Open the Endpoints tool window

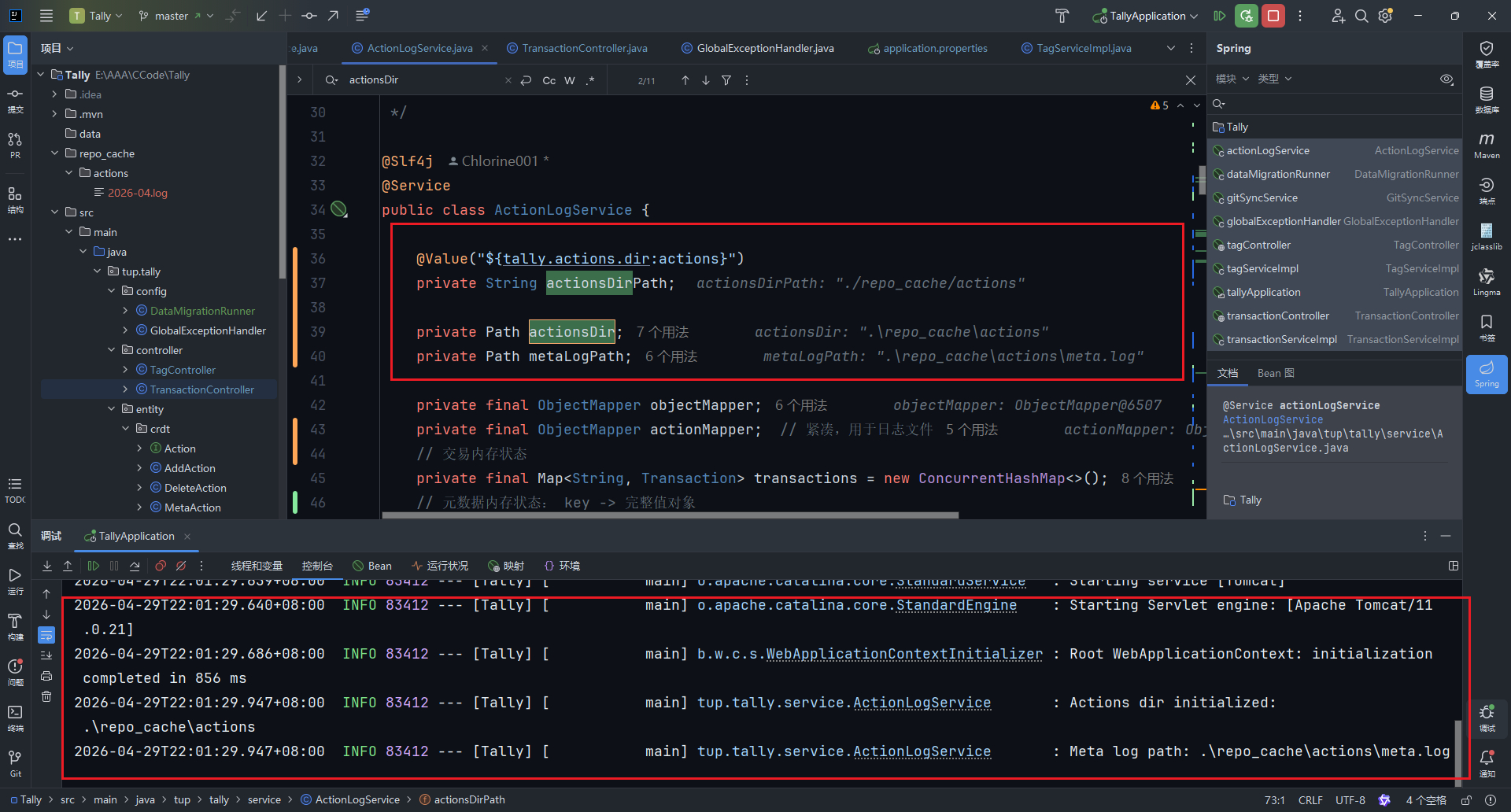(1487, 191)
